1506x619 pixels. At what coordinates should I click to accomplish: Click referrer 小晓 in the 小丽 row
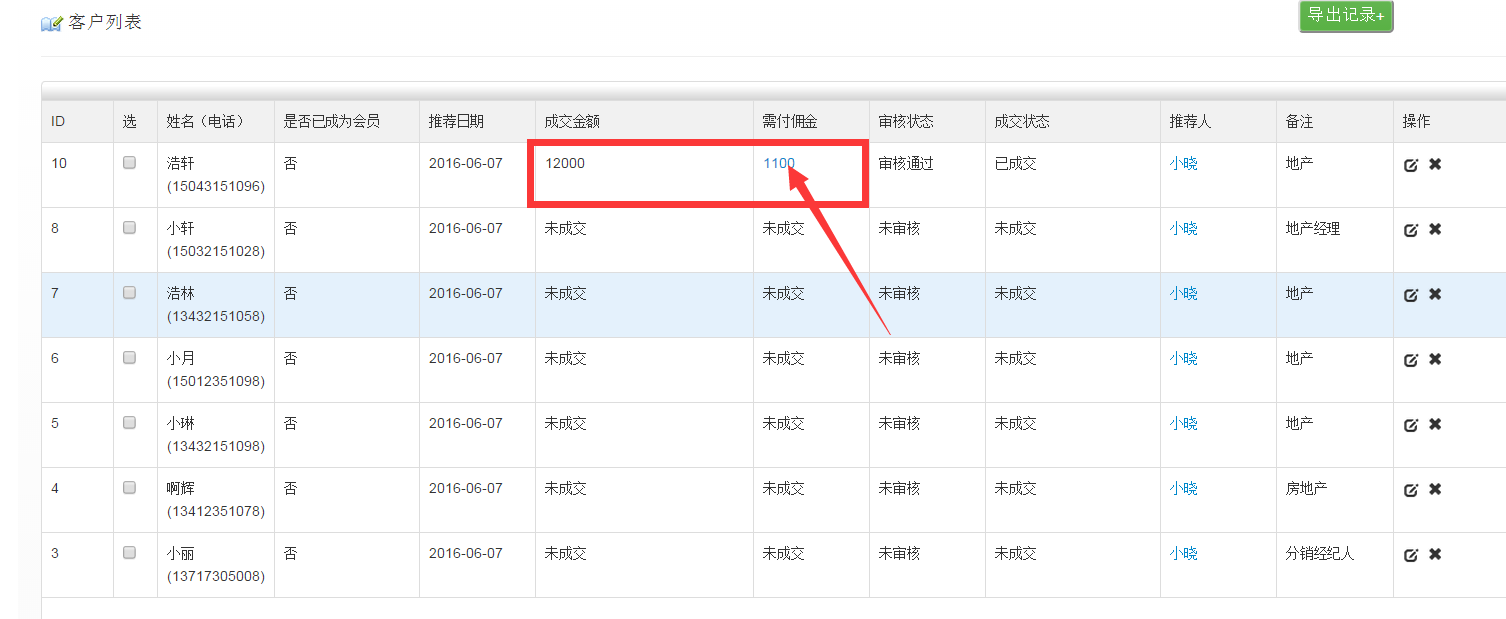[x=1183, y=554]
